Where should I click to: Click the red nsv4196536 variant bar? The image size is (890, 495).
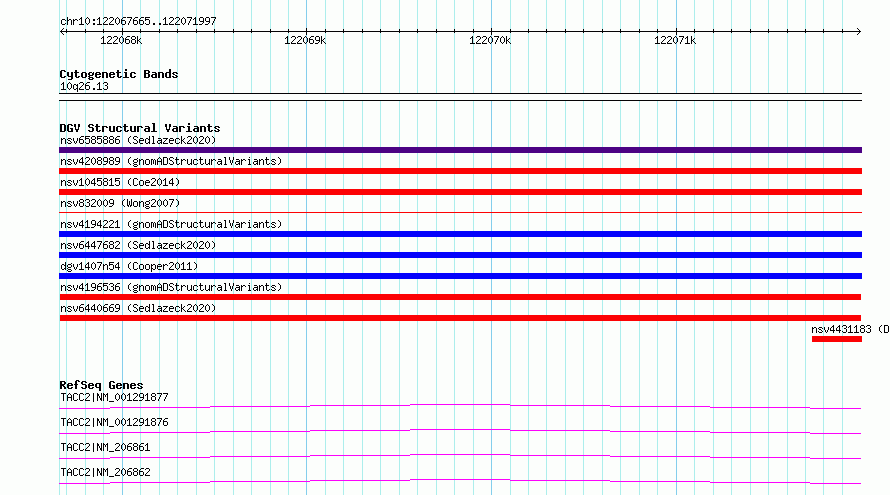460,297
